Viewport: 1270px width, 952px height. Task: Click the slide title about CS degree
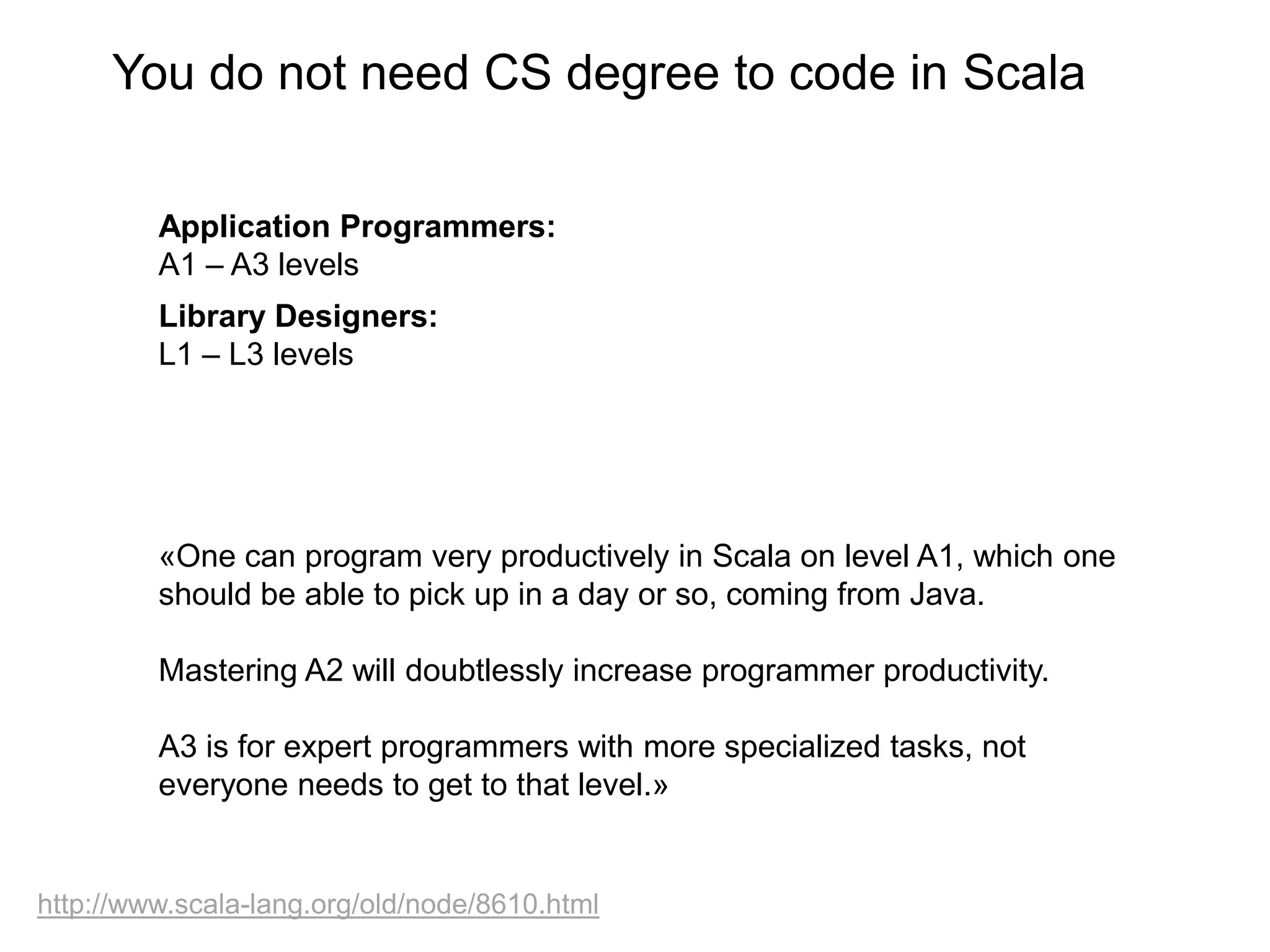(598, 73)
